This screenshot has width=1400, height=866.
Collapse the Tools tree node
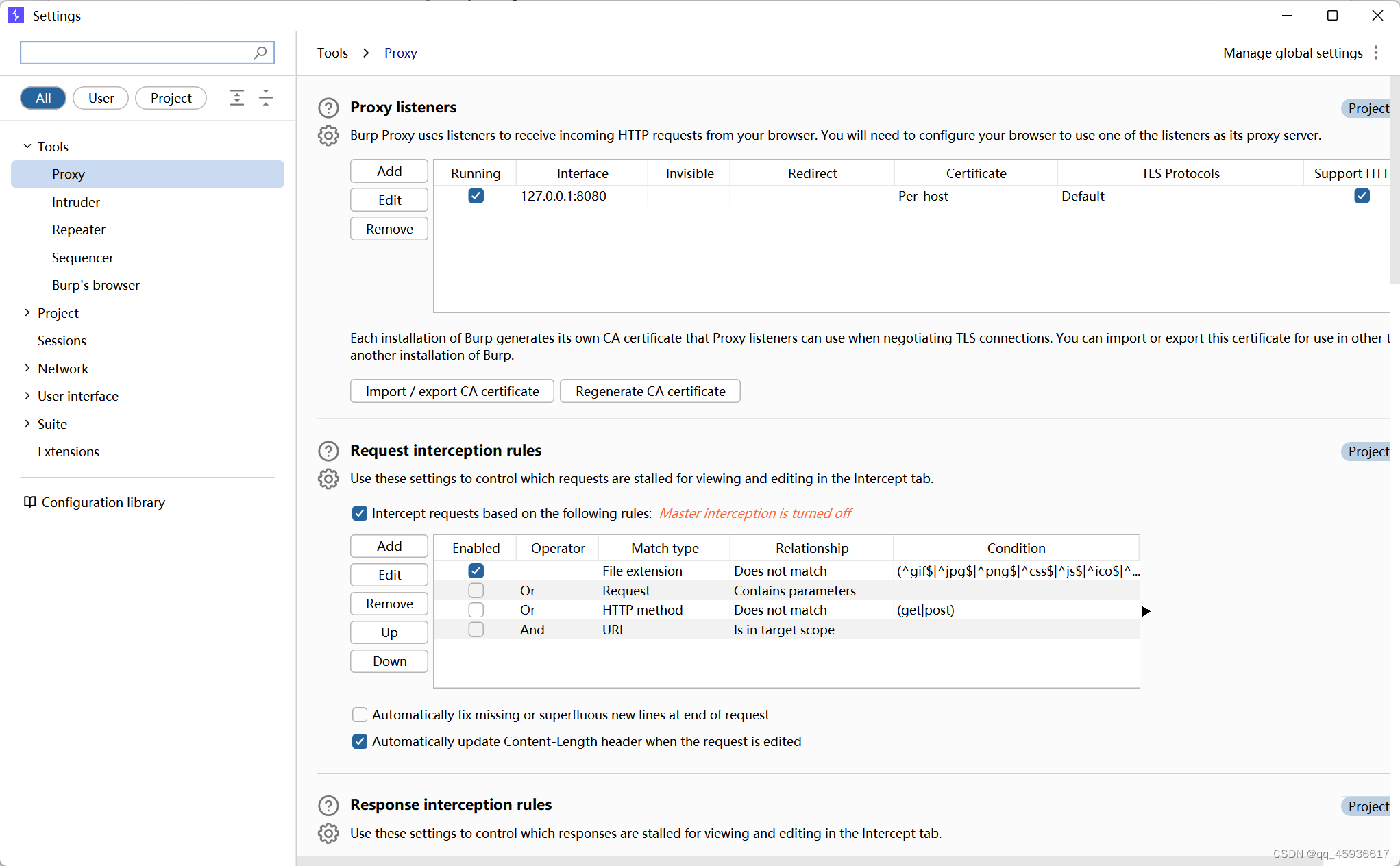27,146
